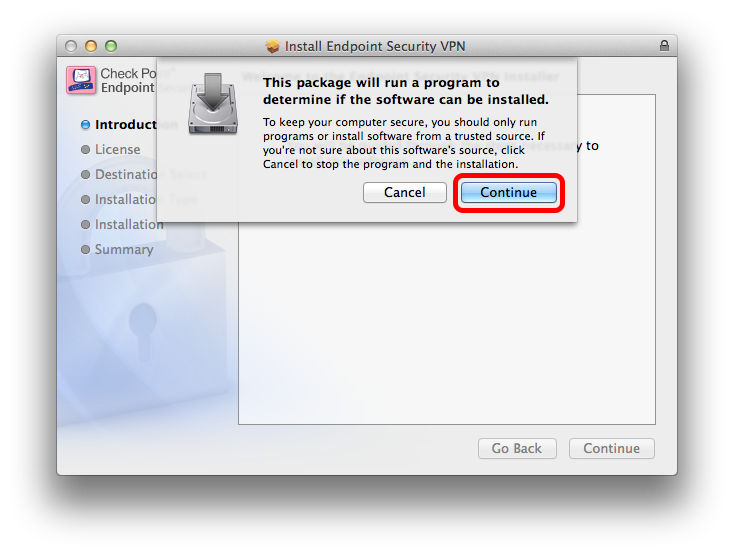Click the dimmed Continue button at window bottom
734x554 pixels.
click(612, 449)
